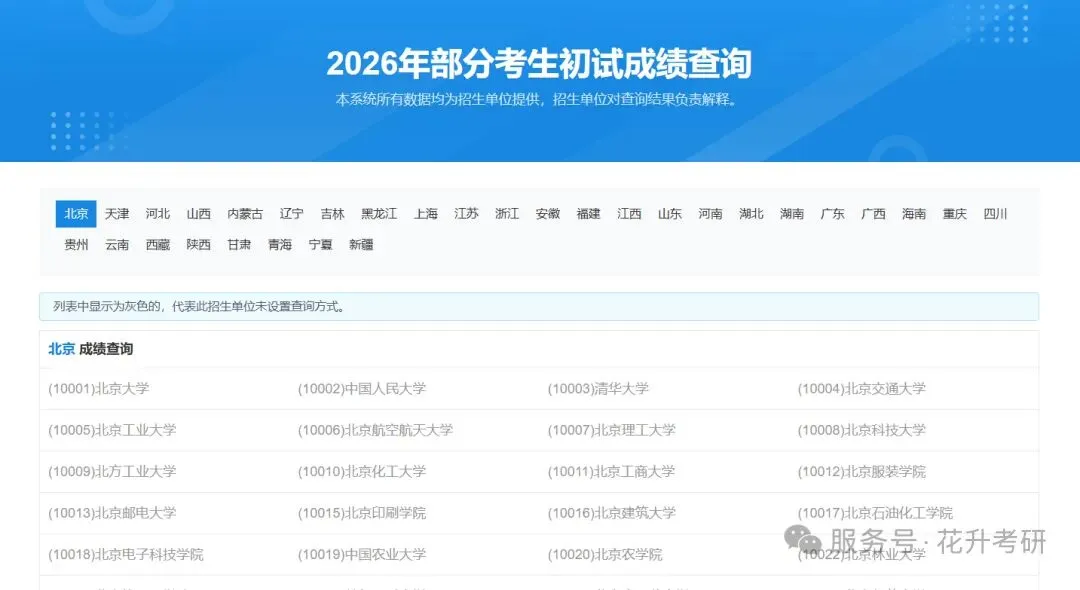Click the (10015)北京印刷学院 entry
Screen dimensions: 1080x590
[362, 513]
